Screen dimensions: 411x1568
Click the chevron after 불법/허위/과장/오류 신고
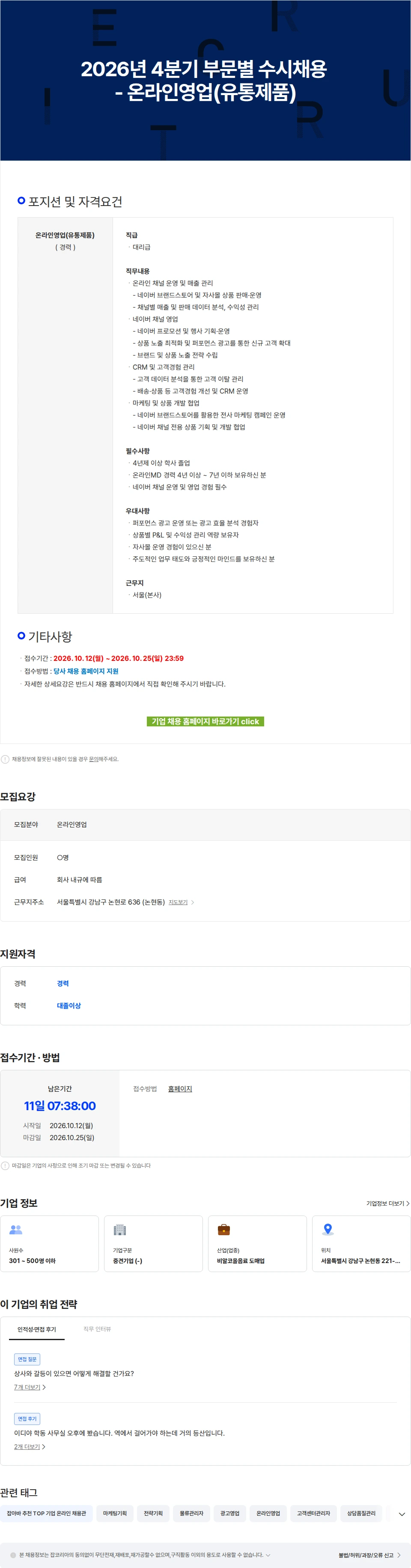tap(399, 1555)
